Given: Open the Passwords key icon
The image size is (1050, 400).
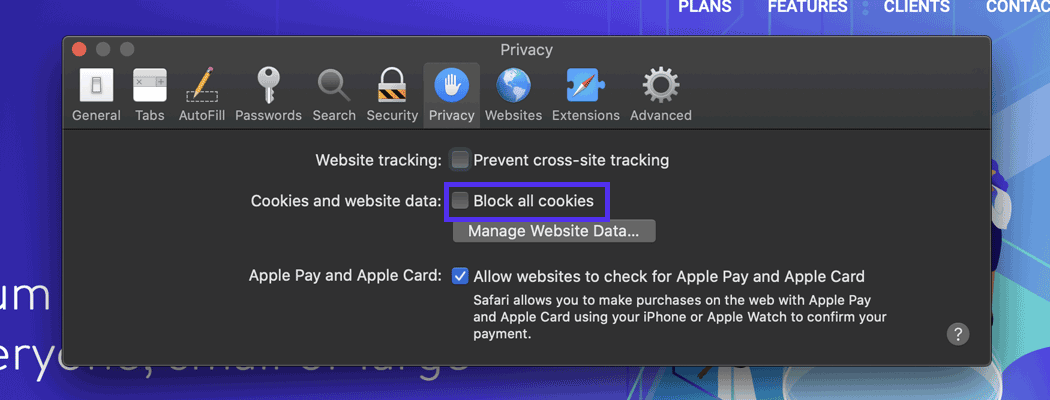Looking at the screenshot, I should [268, 94].
